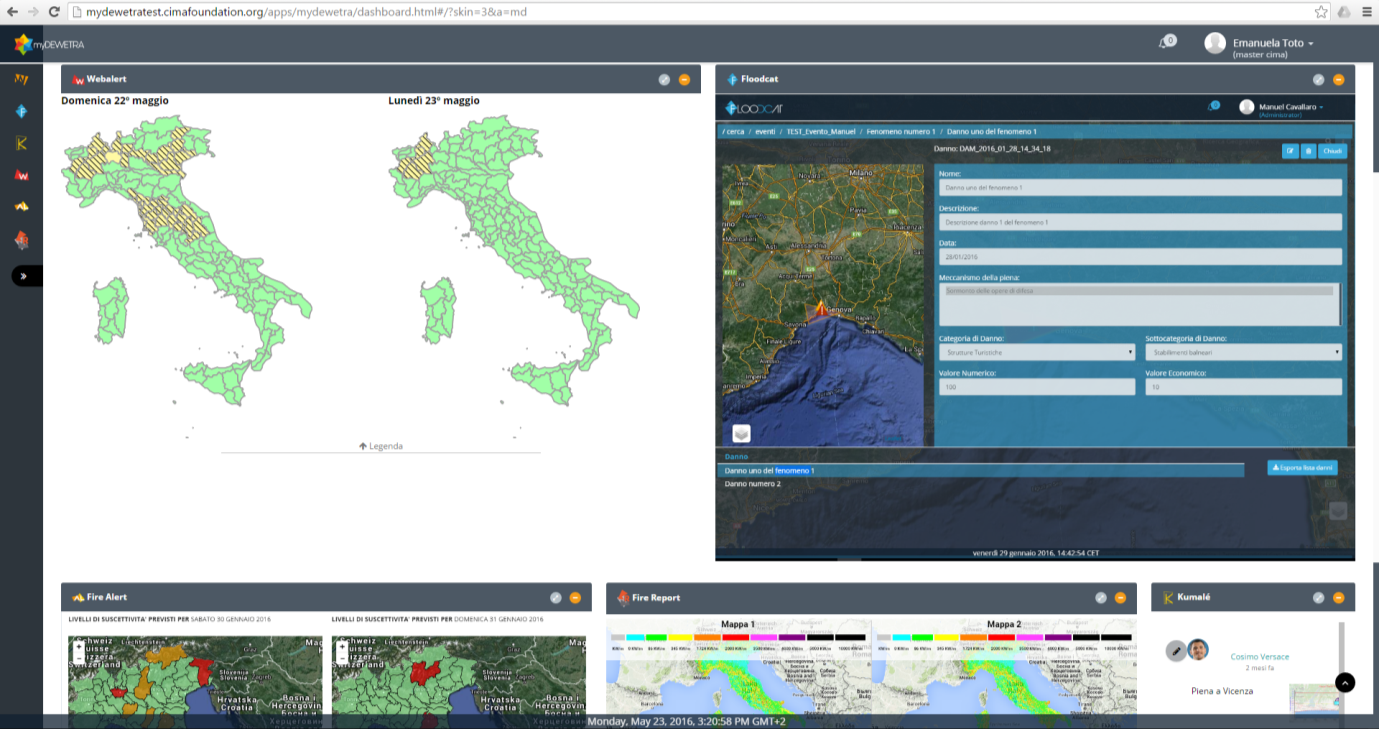This screenshot has height=729, width=1379.
Task: Open the Floodcat app from the left sidebar
Action: [21, 111]
